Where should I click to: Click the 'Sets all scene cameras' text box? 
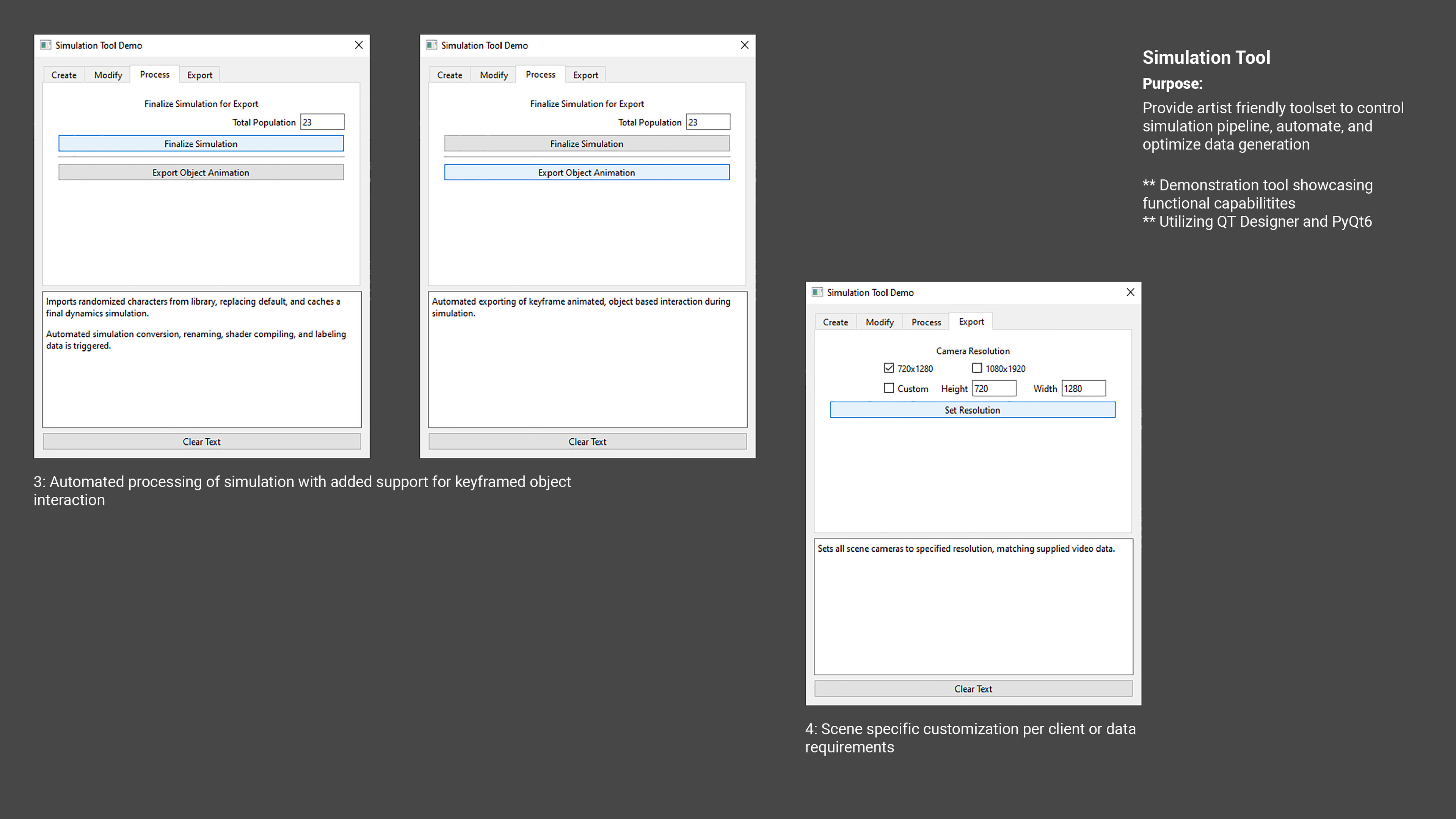(x=973, y=607)
